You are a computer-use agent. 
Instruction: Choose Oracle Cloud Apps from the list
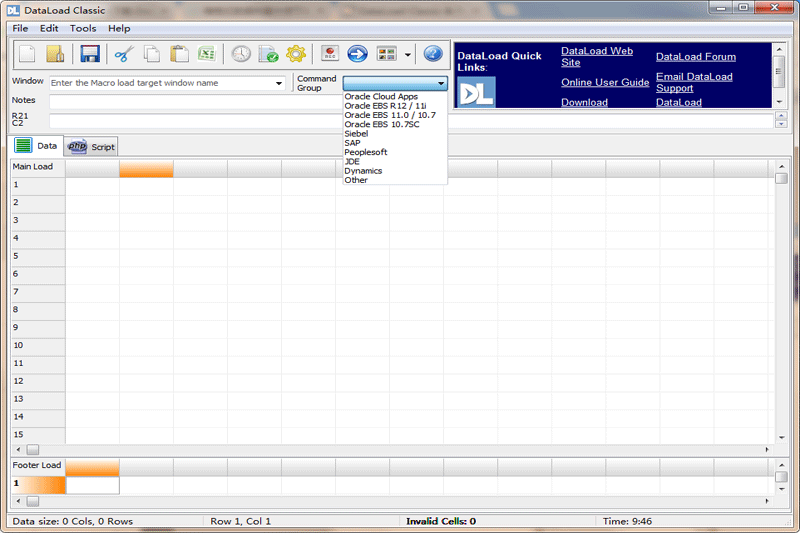(381, 96)
